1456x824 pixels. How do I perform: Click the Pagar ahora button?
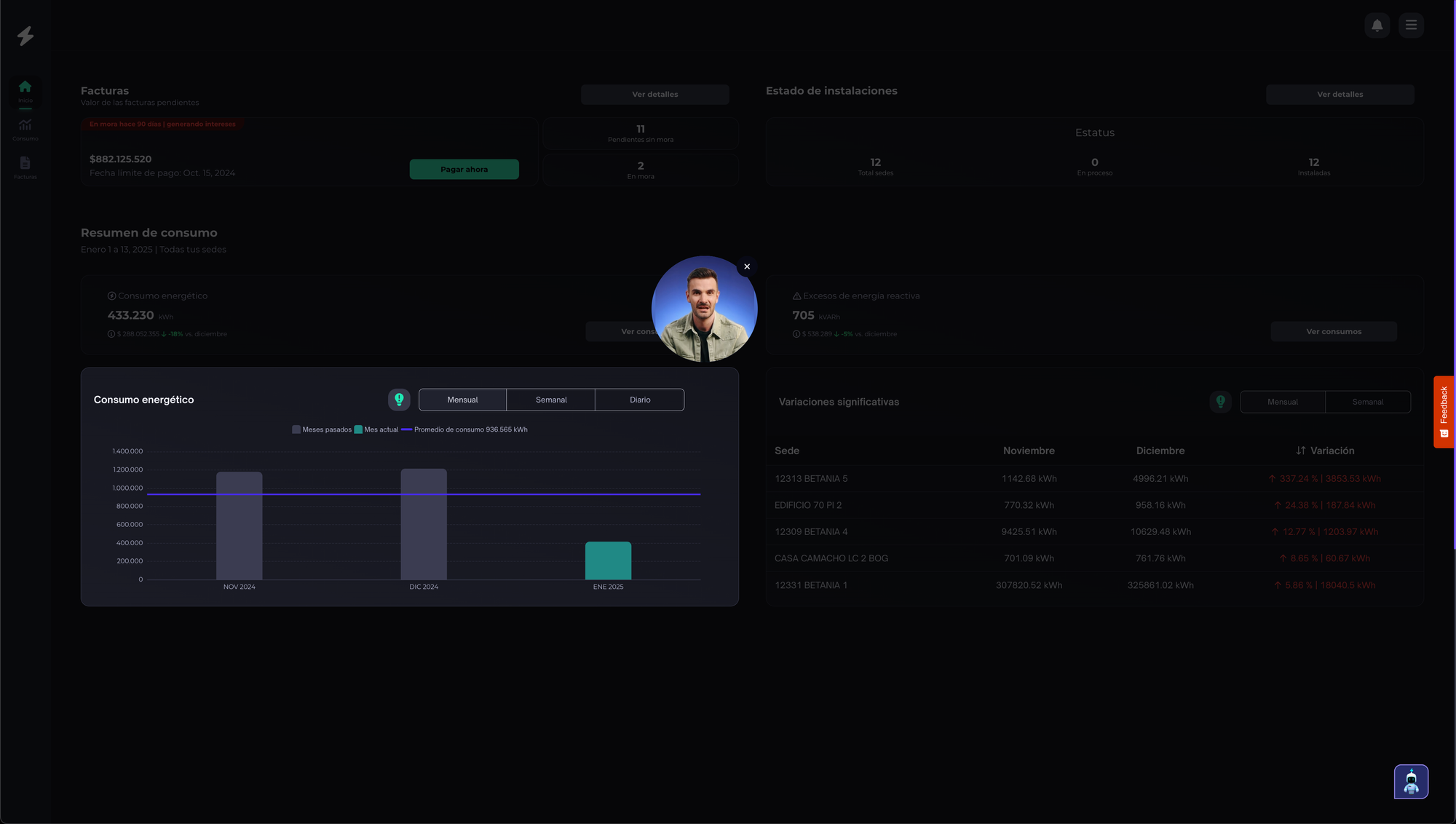[x=464, y=170]
